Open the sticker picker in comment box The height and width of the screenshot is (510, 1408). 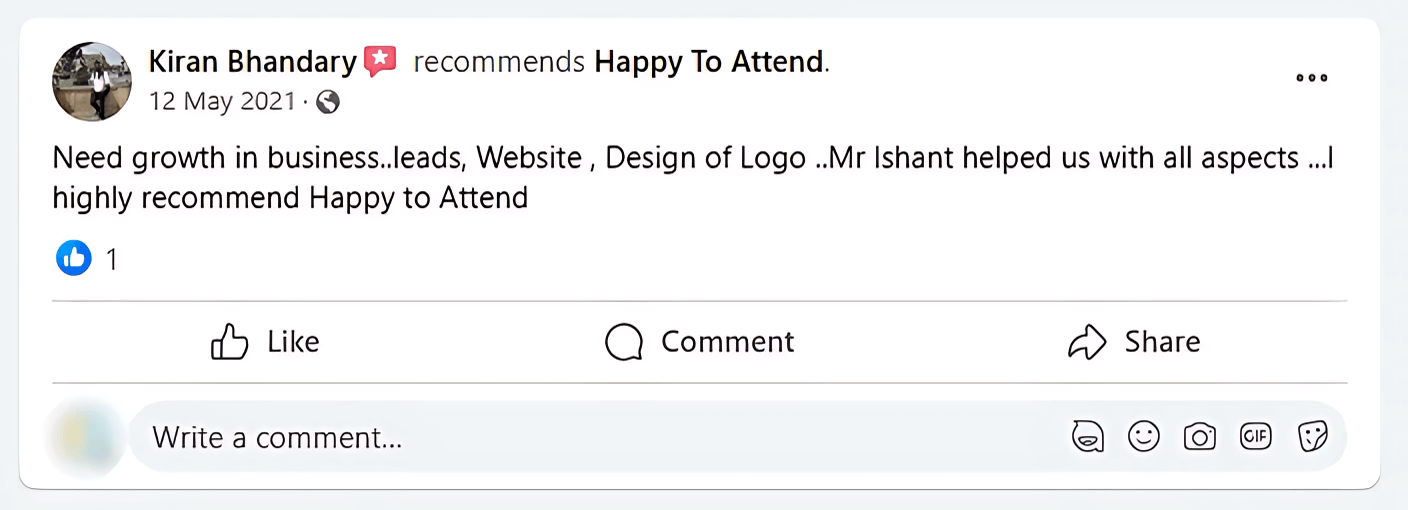1311,437
